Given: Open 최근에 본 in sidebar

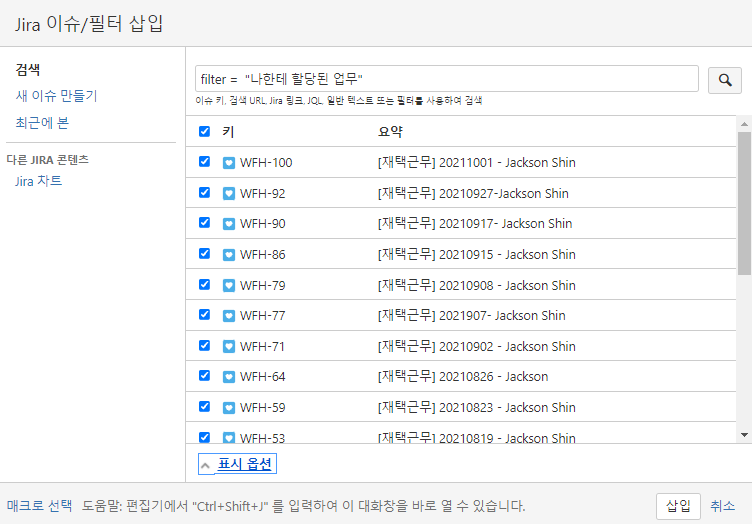Looking at the screenshot, I should (42, 123).
